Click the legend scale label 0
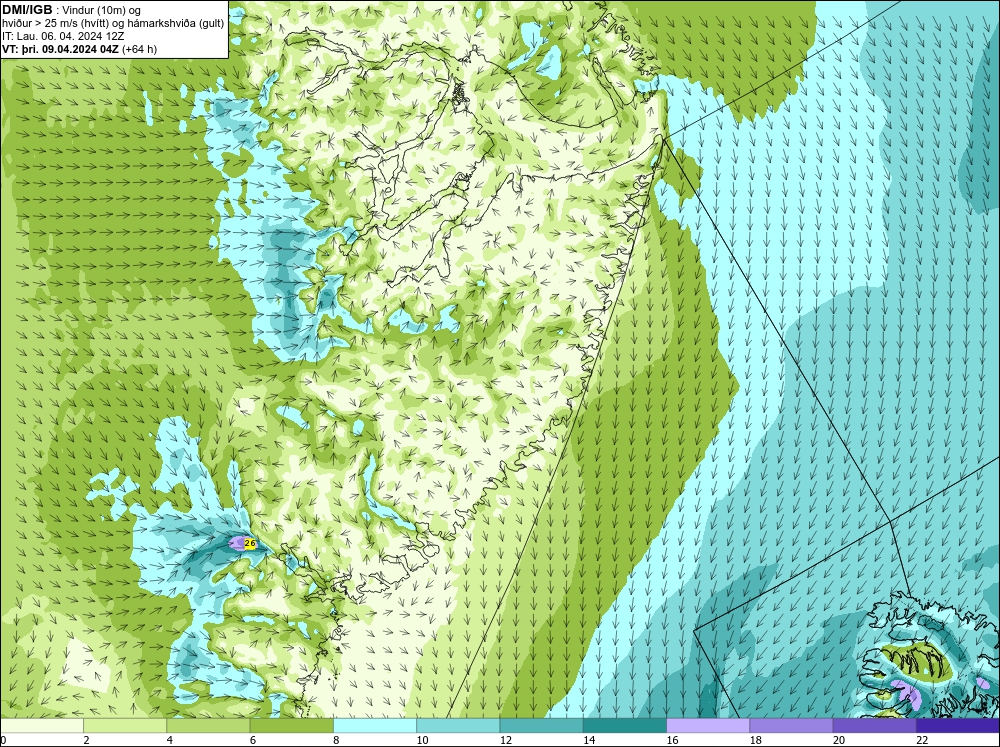Screen dimensions: 1000x747 (x=3, y=740)
